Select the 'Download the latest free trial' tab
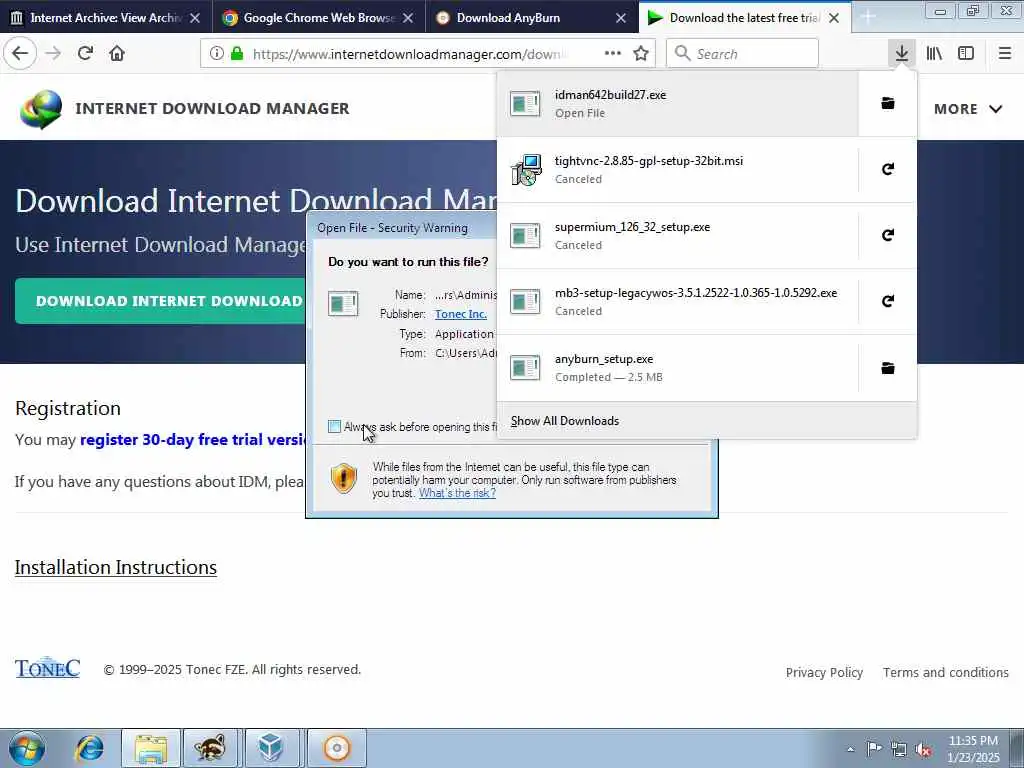Image resolution: width=1024 pixels, height=768 pixels. [x=744, y=18]
